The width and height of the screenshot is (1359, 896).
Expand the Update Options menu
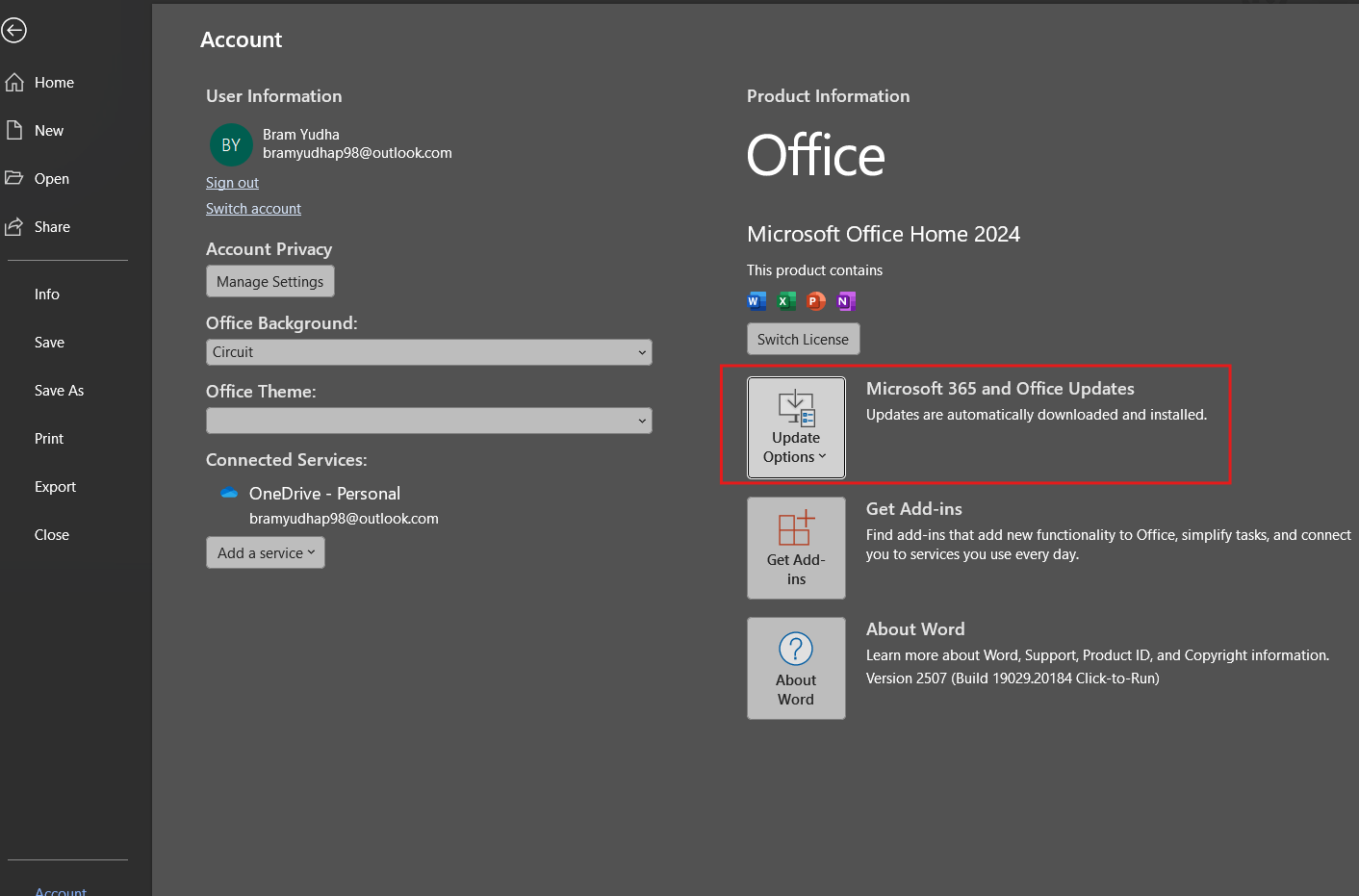coord(796,427)
